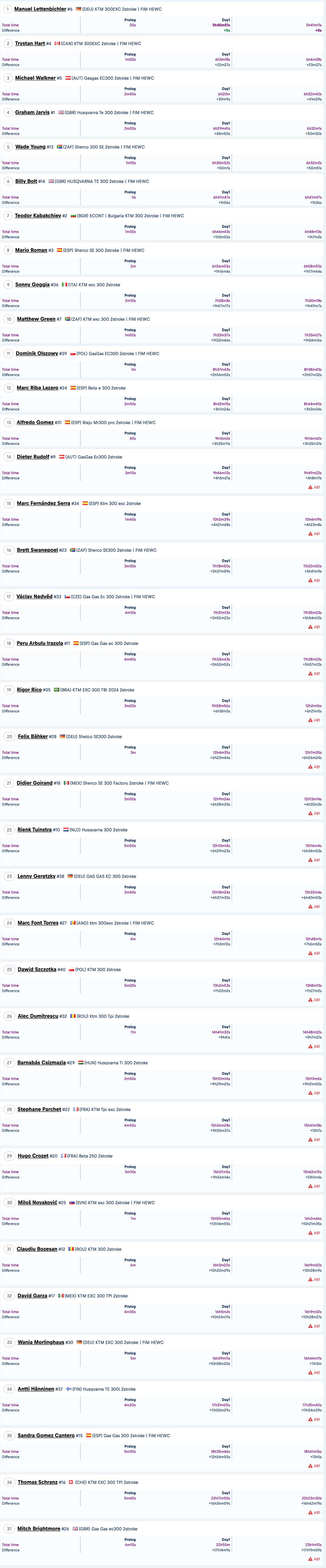Click Michael Walkner's Day1 time 6h20m
326x1568 pixels.
click(x=224, y=94)
